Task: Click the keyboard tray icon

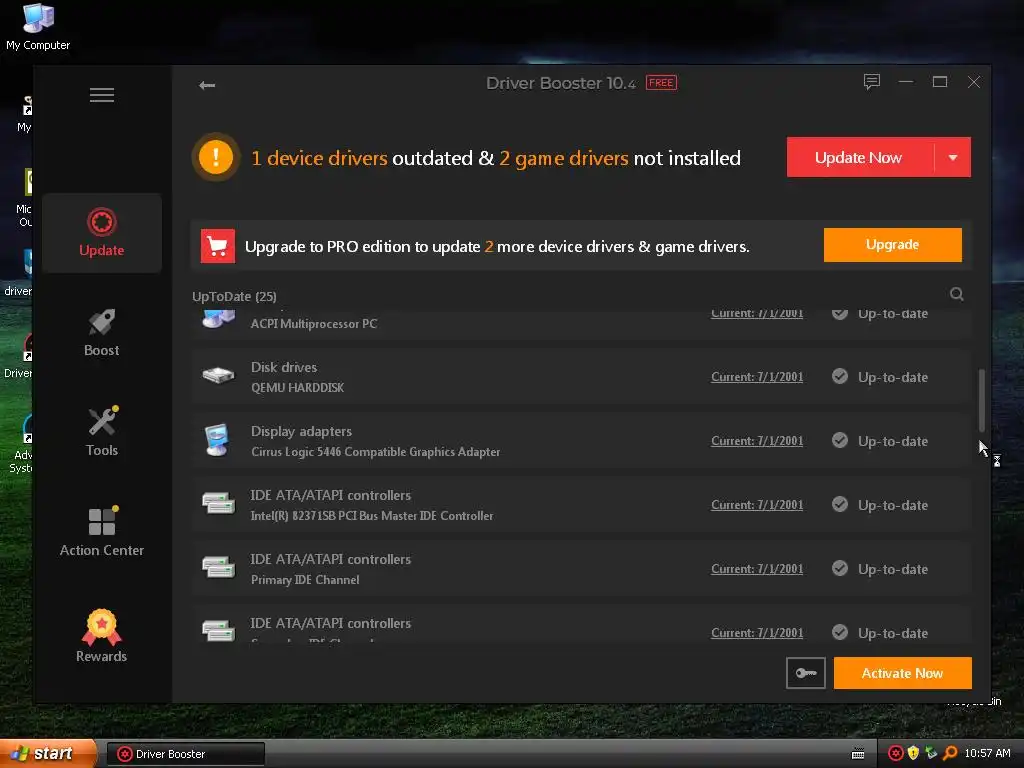Action: click(x=858, y=754)
